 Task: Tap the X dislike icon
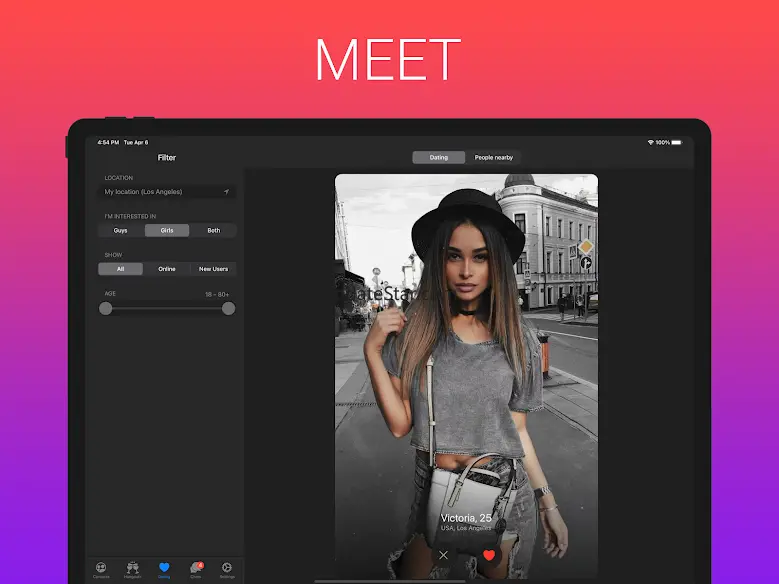pyautogui.click(x=444, y=555)
